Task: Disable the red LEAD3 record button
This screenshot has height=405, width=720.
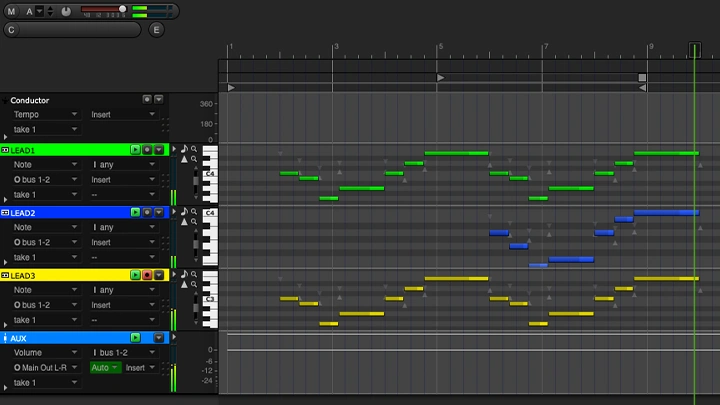Action: click(147, 275)
